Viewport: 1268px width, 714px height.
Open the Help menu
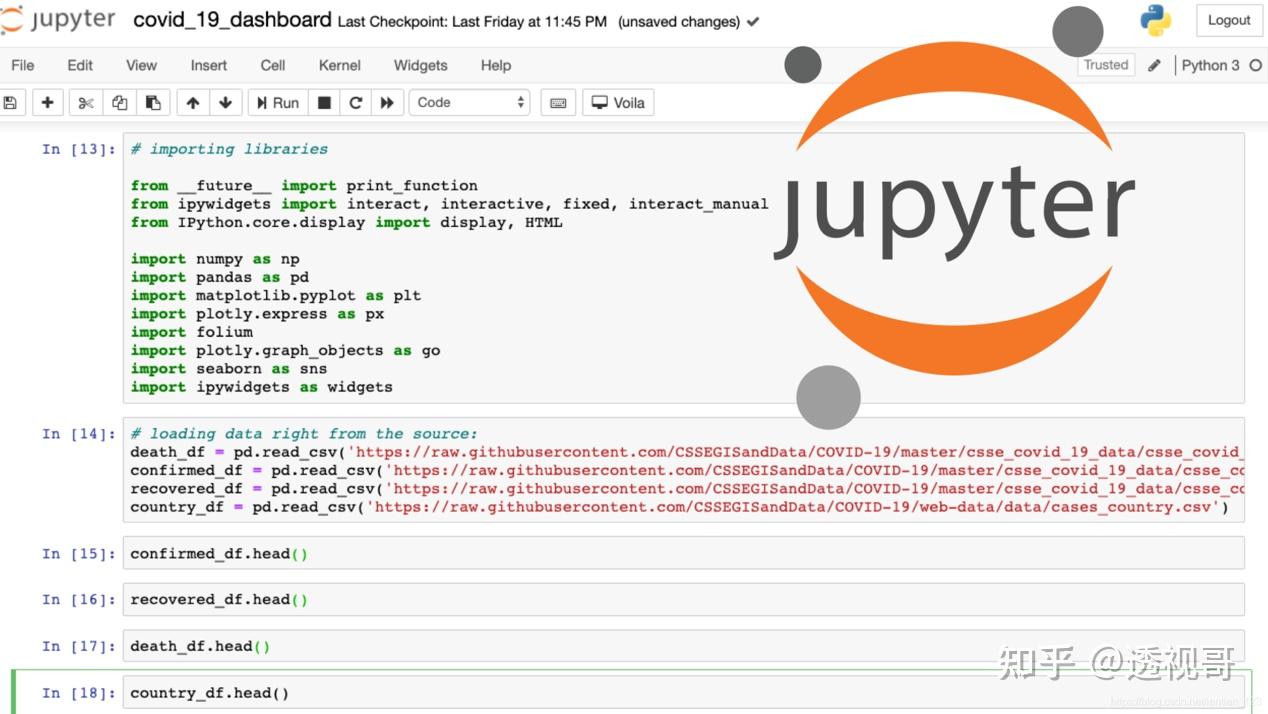(496, 65)
